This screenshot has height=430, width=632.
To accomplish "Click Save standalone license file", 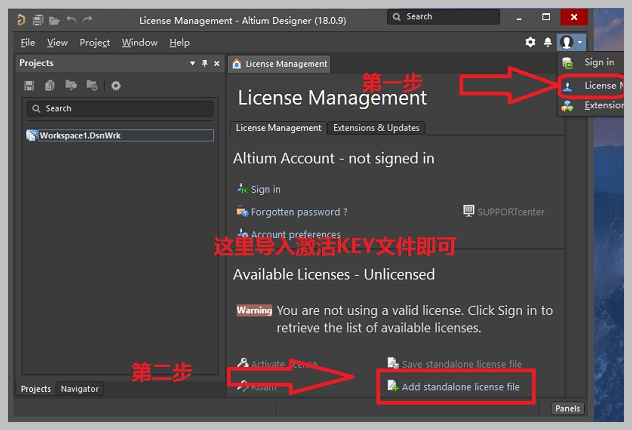I will (x=462, y=364).
